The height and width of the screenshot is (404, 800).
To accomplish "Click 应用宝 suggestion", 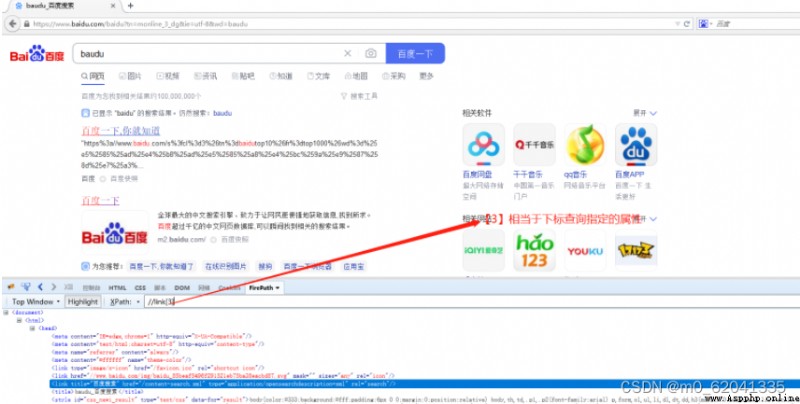I will click(x=352, y=266).
